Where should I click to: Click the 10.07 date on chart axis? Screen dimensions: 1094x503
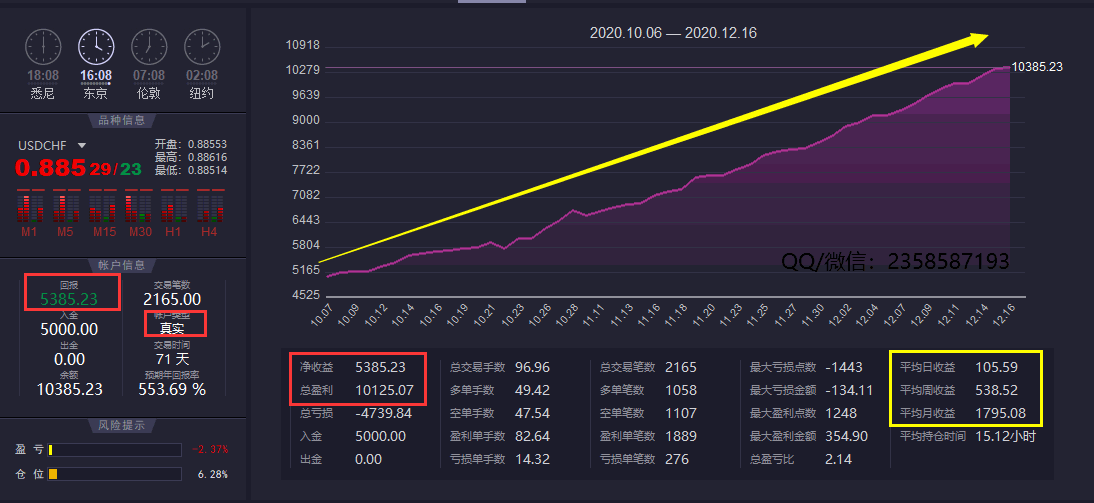tap(324, 314)
